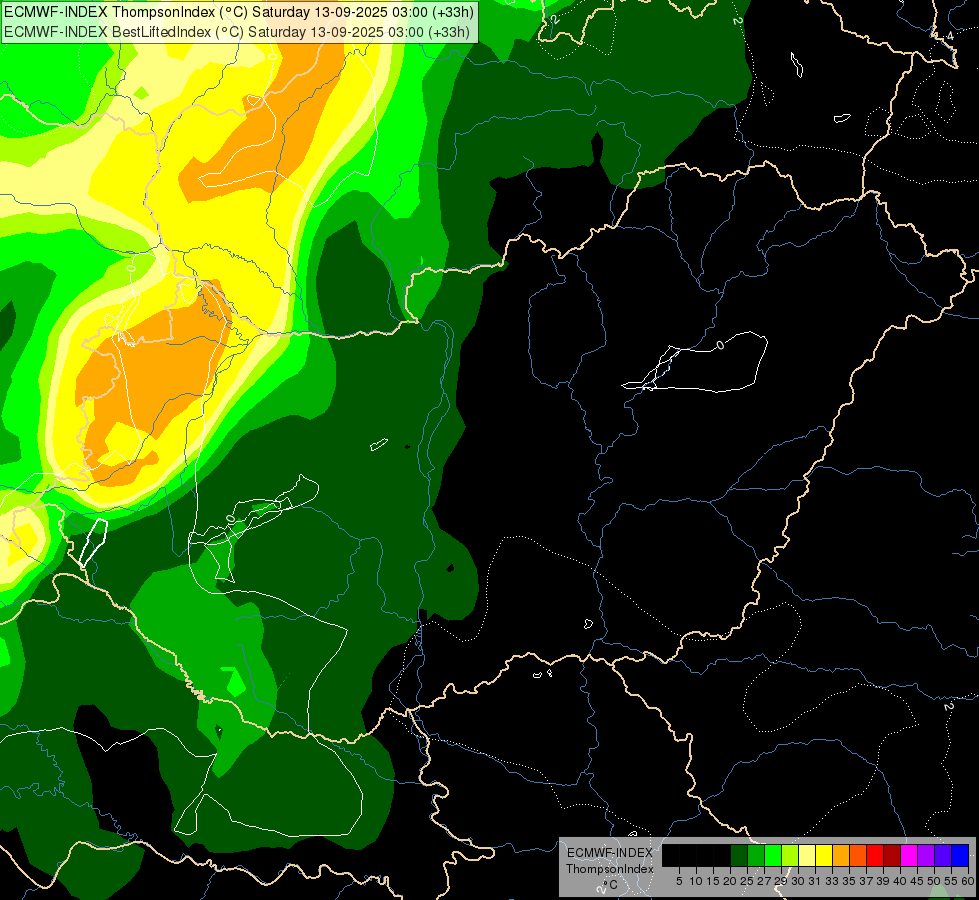The image size is (979, 900).
Task: Click the BestLiftedIndex title line
Action: (236, 32)
